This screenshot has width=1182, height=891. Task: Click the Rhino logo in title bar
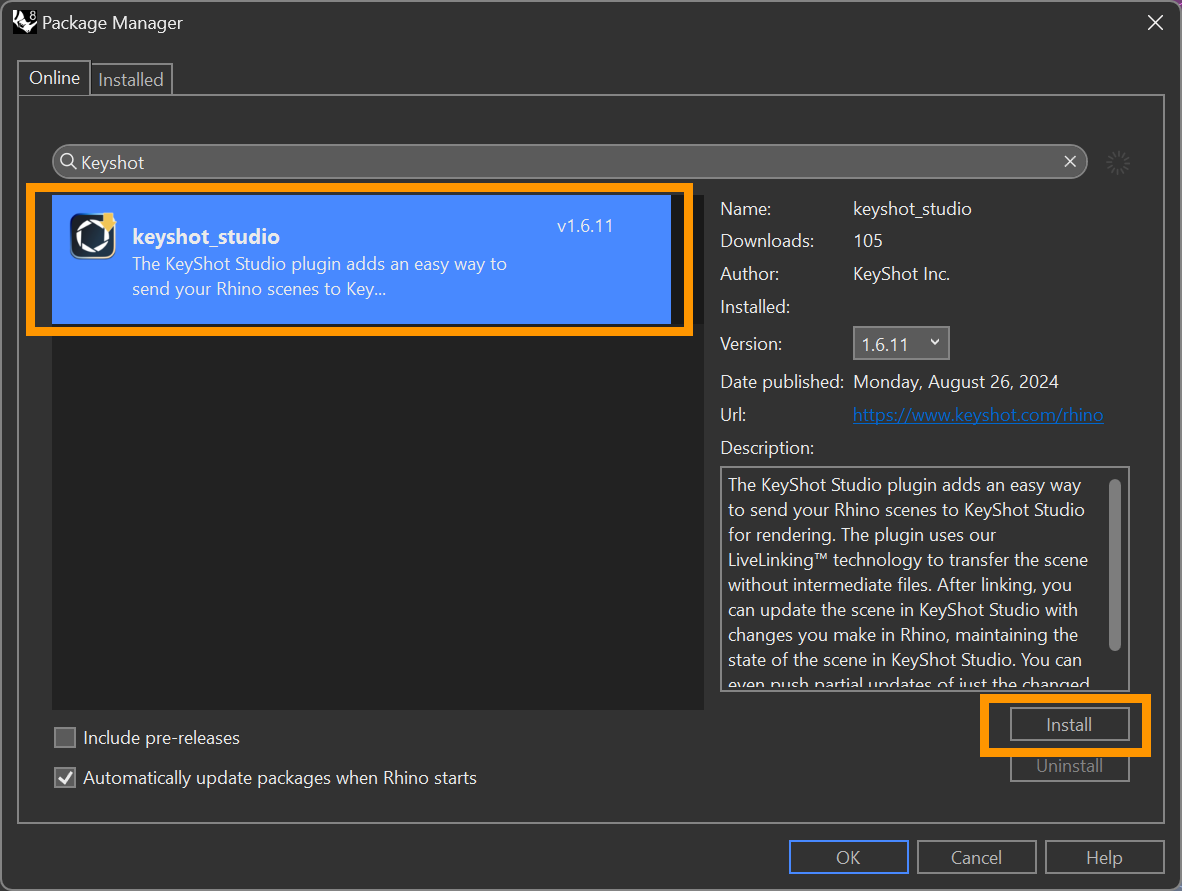coord(24,22)
